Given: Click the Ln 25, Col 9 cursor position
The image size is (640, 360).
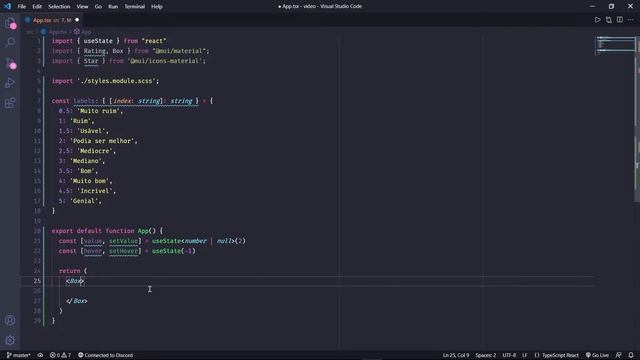Looking at the screenshot, I should 456,355.
